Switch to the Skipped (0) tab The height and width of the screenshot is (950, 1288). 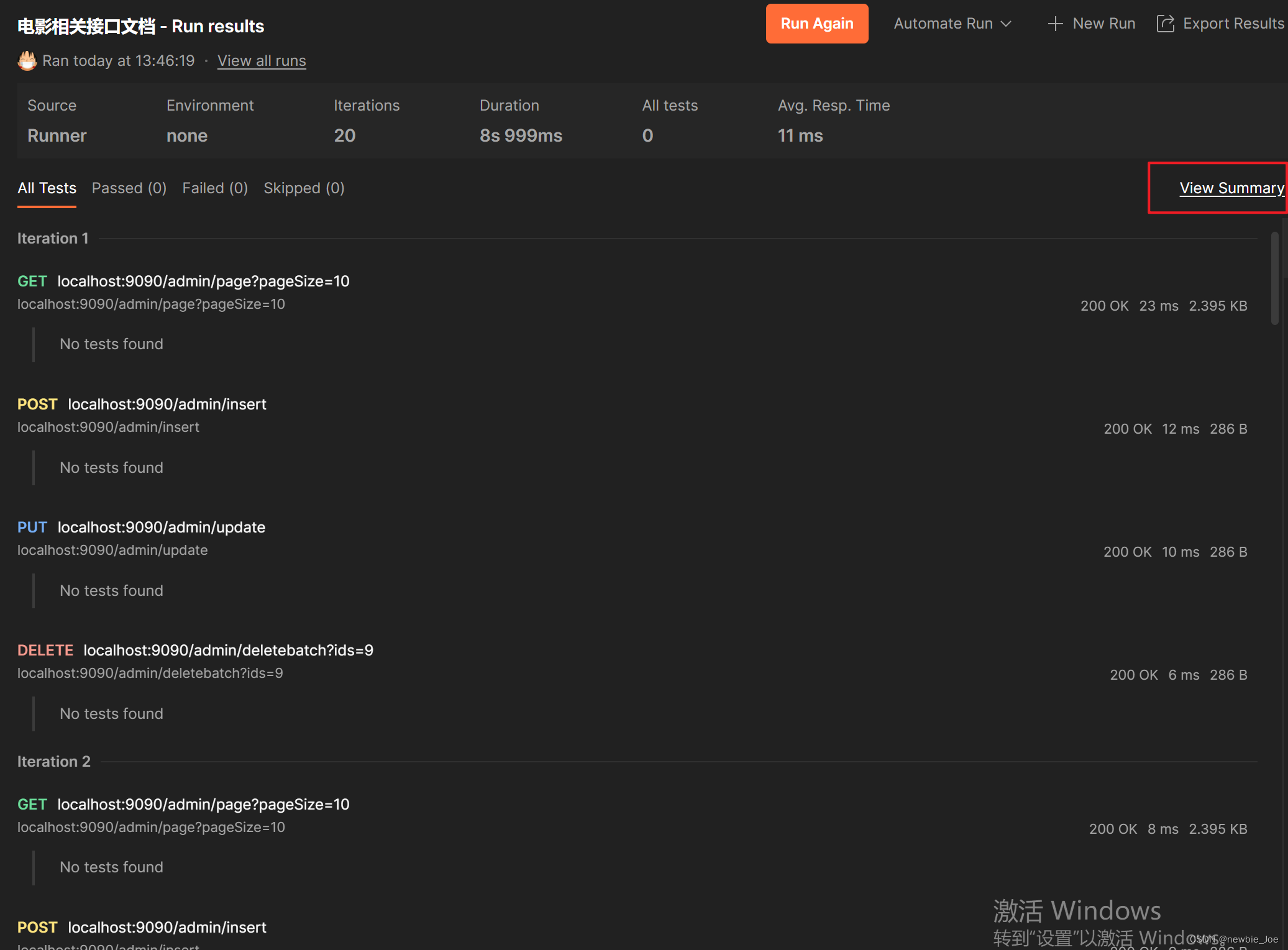[x=303, y=188]
